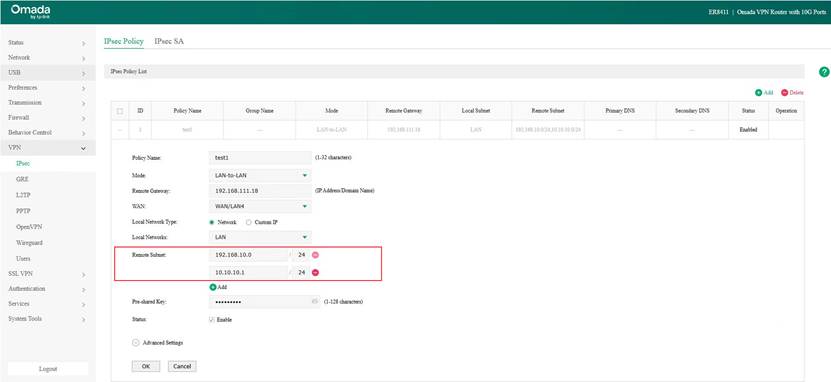Tick the select-all checkbox in table header
831x382 pixels.
click(120, 111)
